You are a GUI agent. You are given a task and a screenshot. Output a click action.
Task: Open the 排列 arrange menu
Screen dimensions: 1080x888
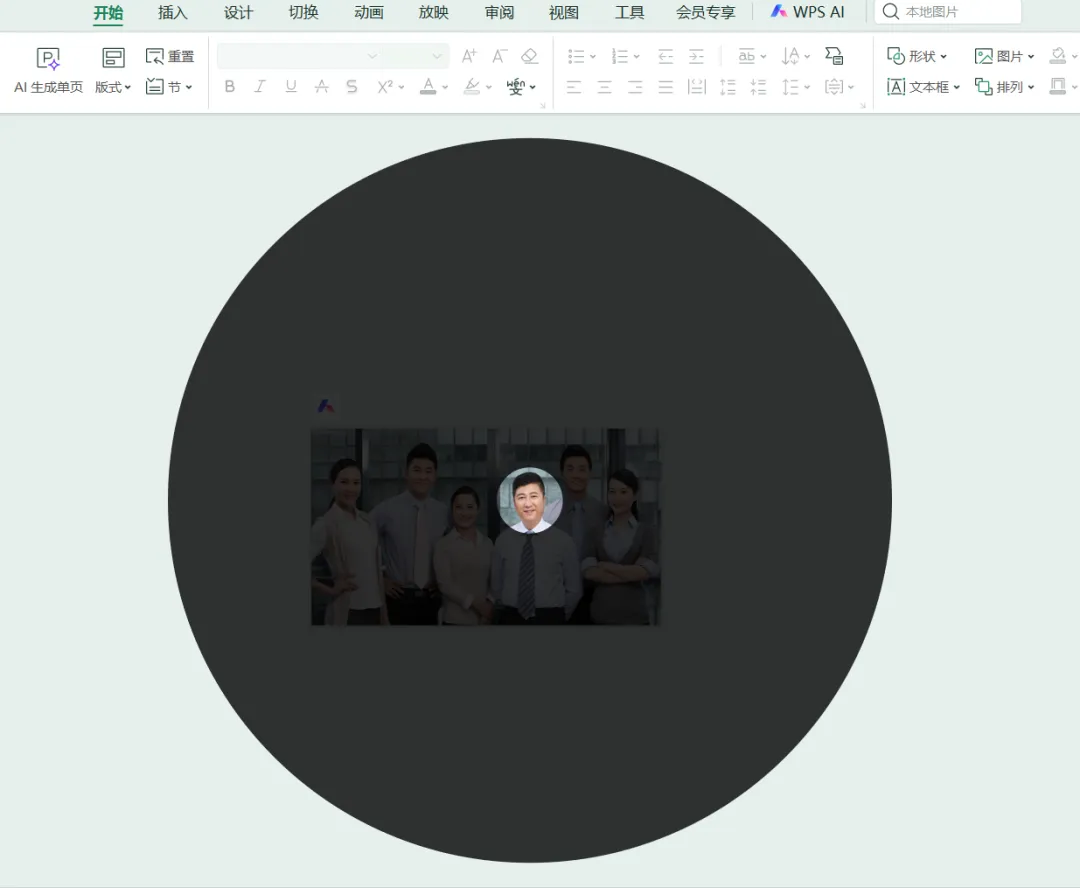point(1004,87)
